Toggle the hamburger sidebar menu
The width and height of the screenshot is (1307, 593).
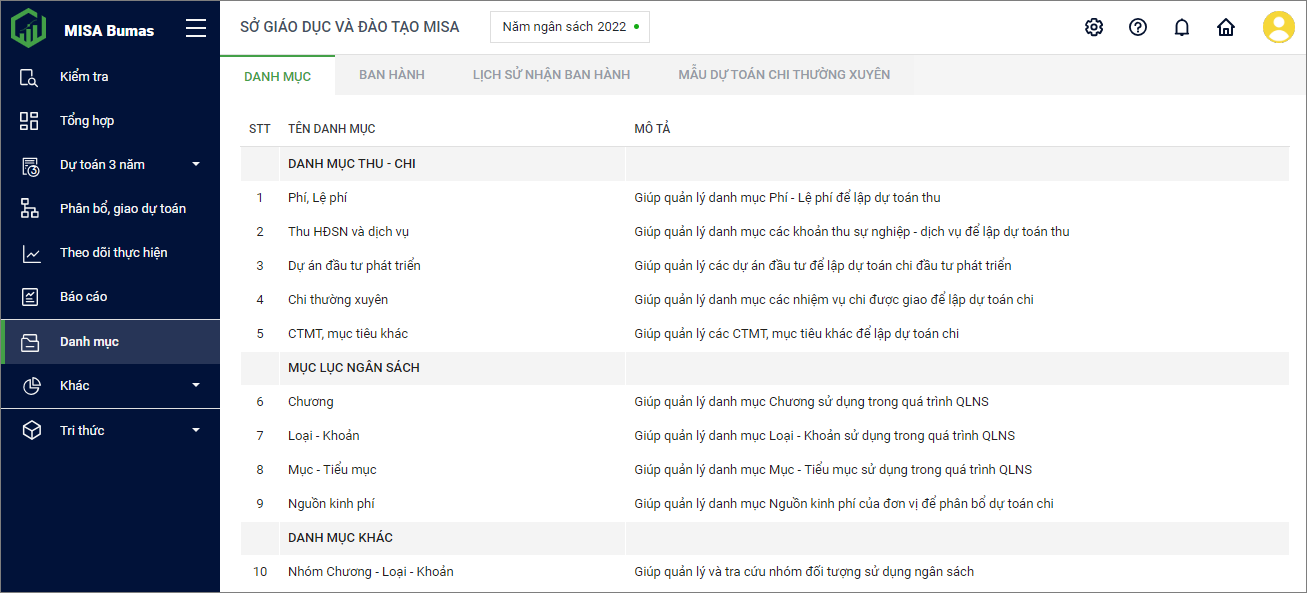tap(196, 29)
